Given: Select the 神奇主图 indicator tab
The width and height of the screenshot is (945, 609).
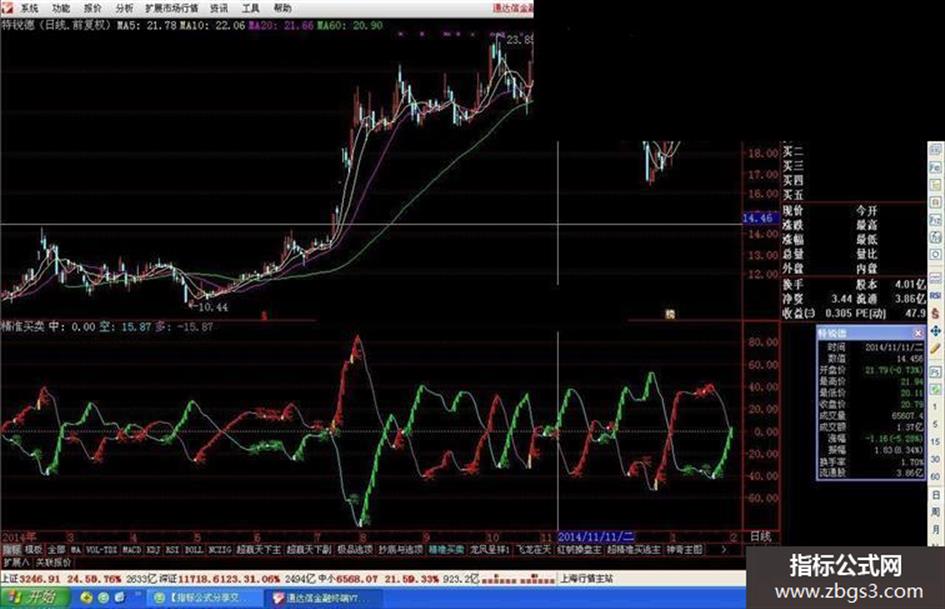Looking at the screenshot, I should coord(684,549).
